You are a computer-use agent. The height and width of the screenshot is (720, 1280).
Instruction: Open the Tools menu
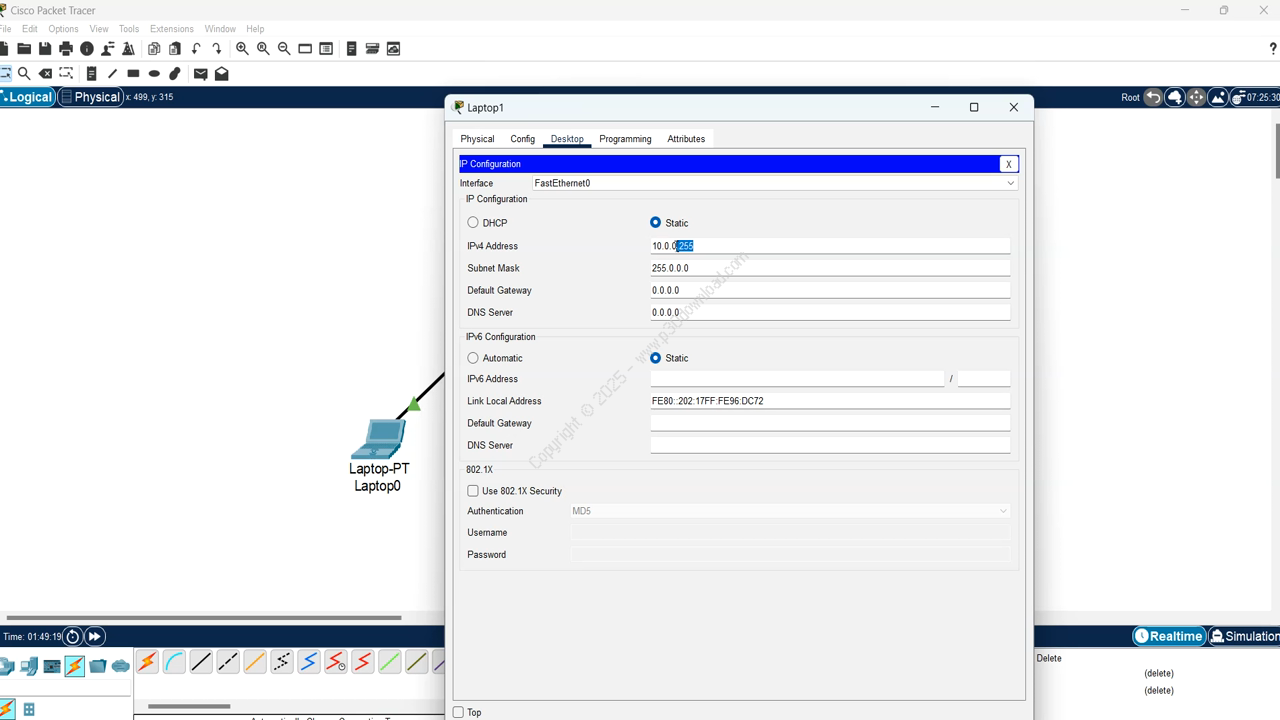click(129, 29)
